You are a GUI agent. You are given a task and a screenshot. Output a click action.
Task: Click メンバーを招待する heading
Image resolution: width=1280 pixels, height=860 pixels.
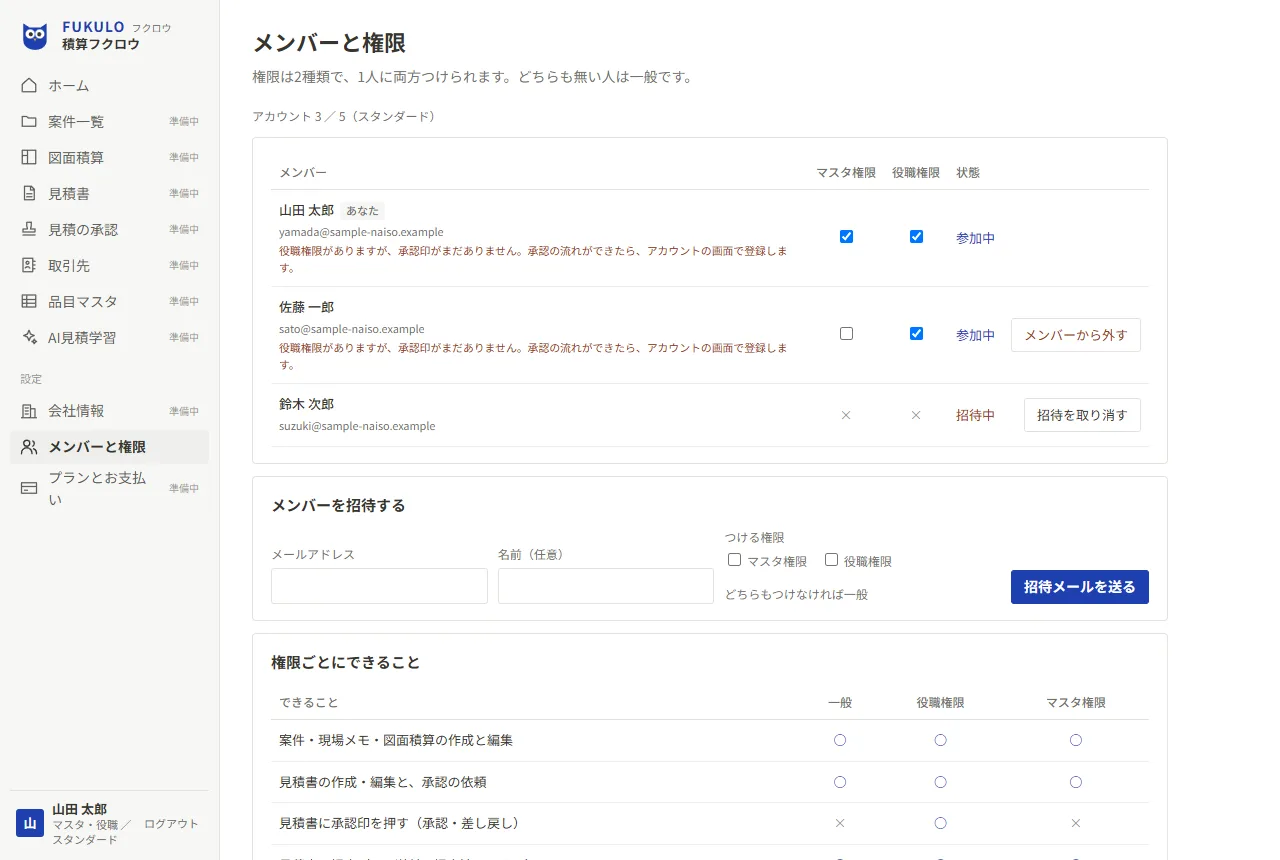pyautogui.click(x=338, y=505)
